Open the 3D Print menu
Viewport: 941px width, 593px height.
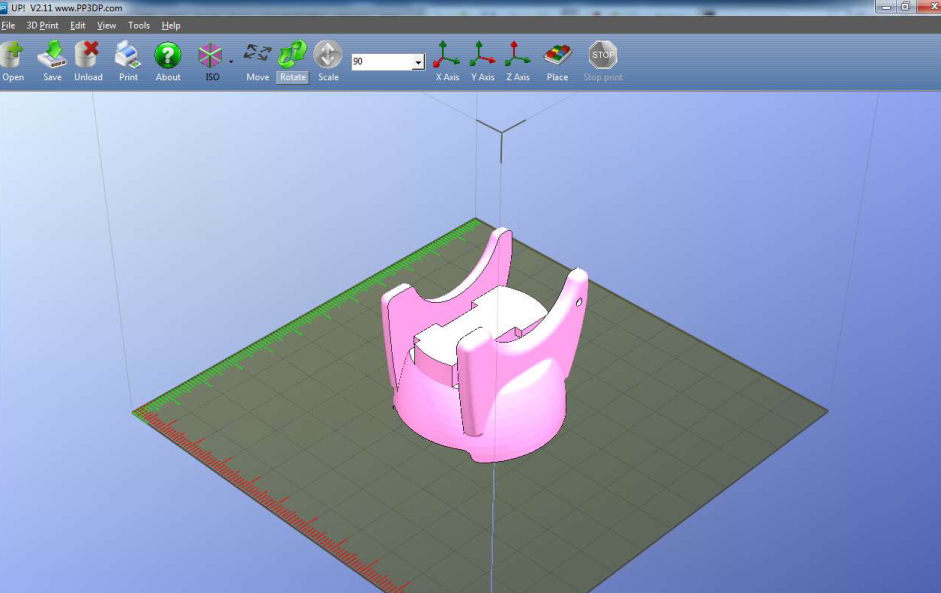42,25
